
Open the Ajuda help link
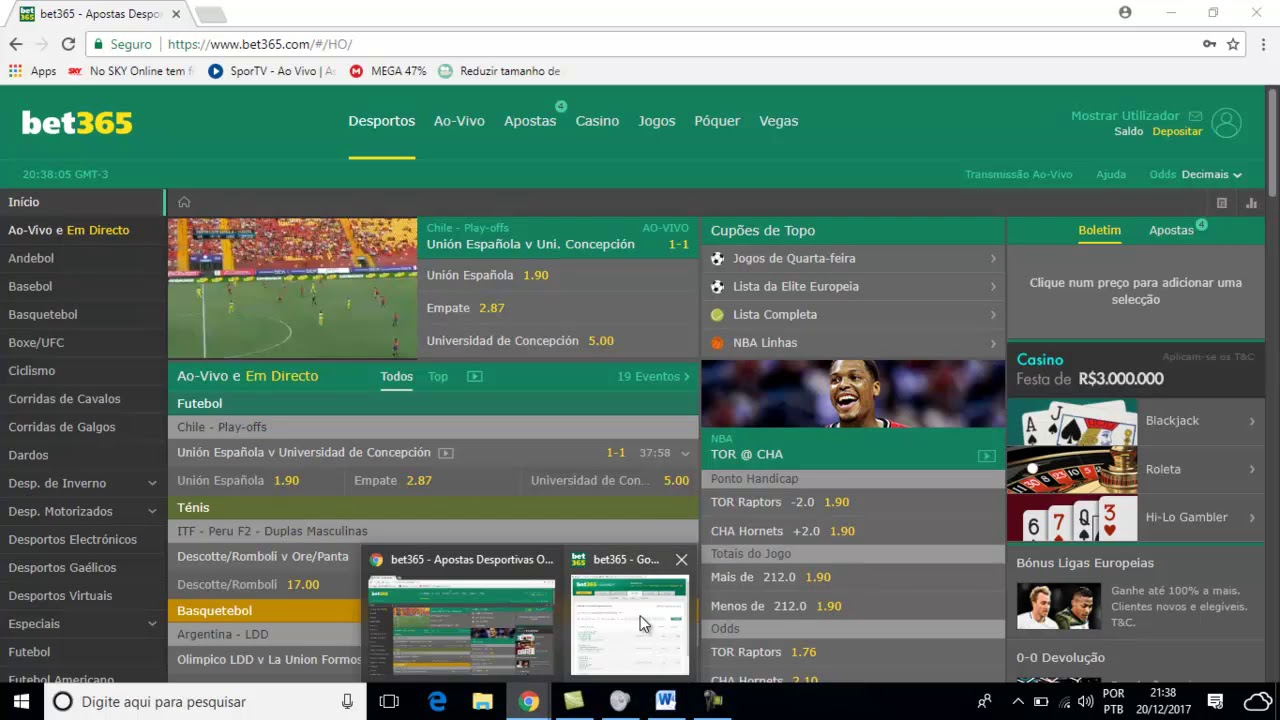click(x=1111, y=174)
